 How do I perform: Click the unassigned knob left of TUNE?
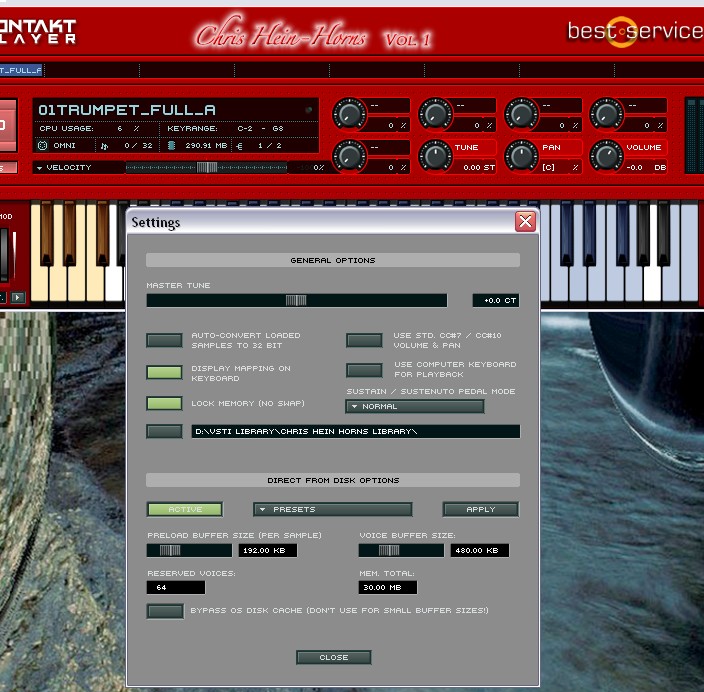(349, 156)
